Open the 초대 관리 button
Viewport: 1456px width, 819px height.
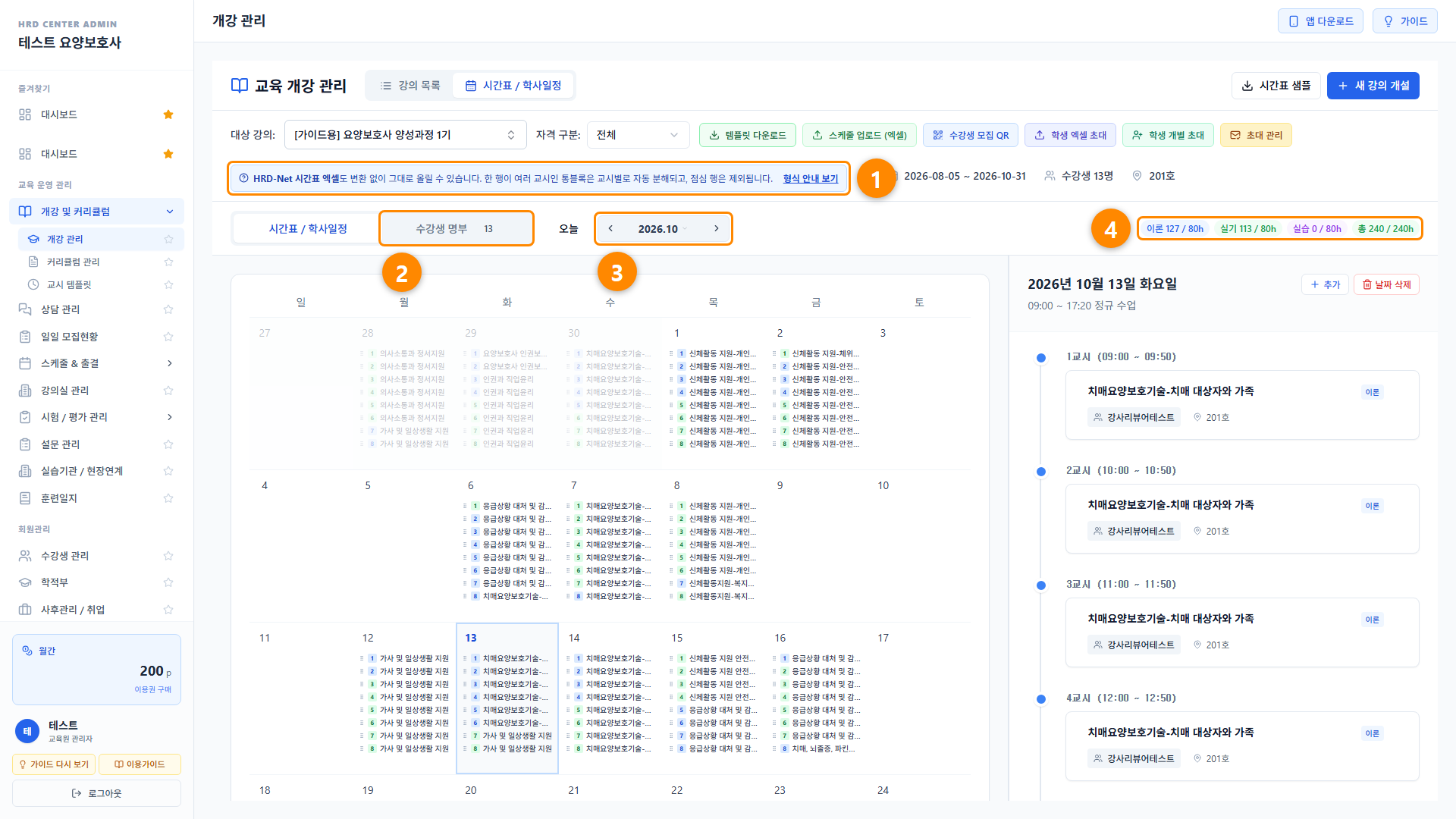pos(1256,135)
